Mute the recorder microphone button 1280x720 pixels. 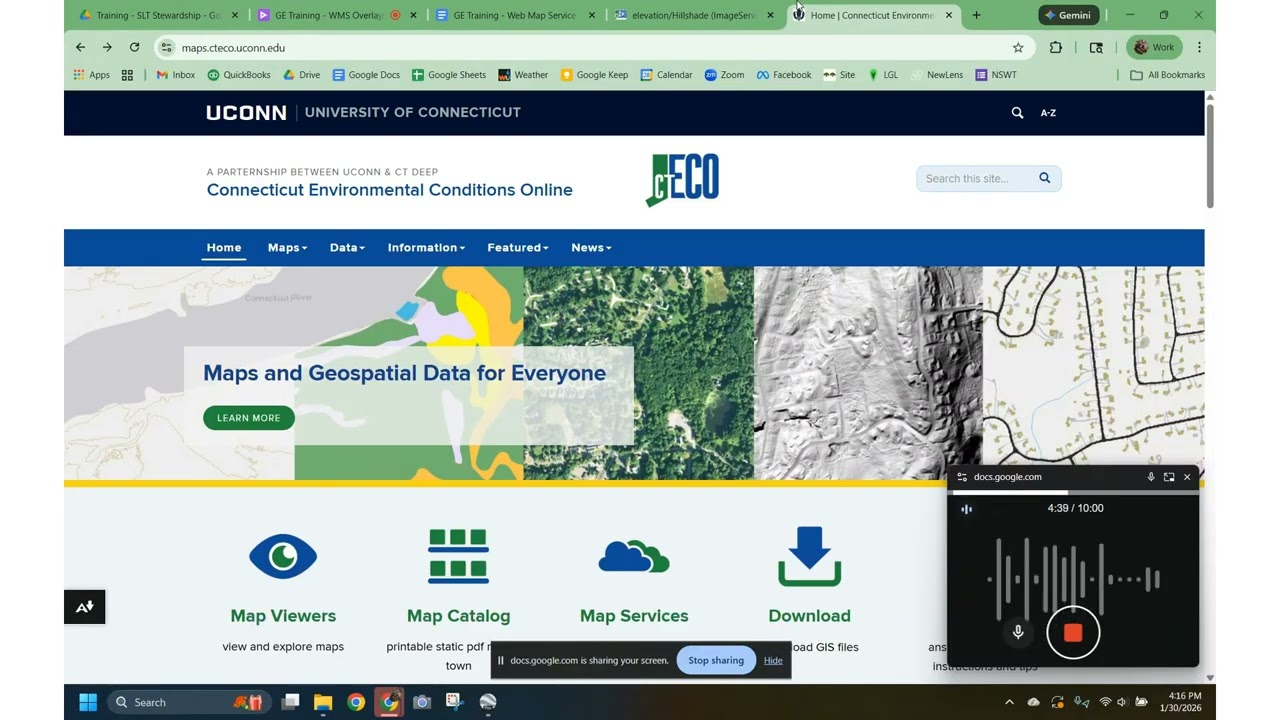(1018, 632)
